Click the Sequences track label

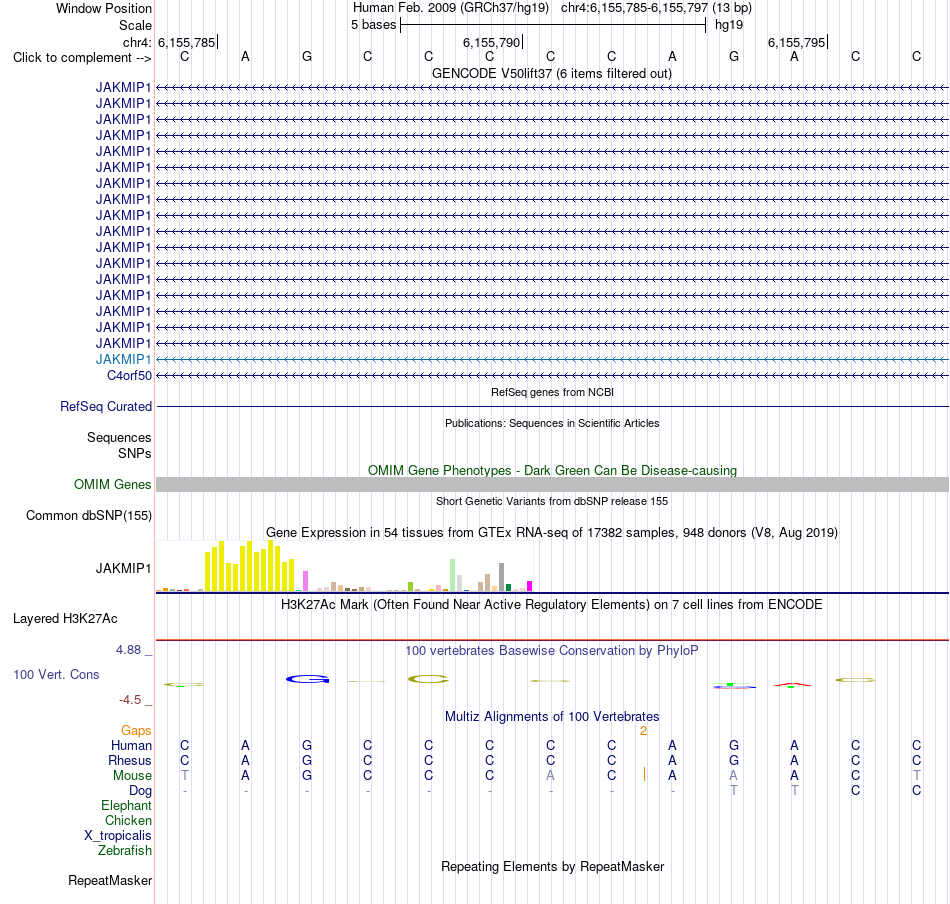[119, 437]
